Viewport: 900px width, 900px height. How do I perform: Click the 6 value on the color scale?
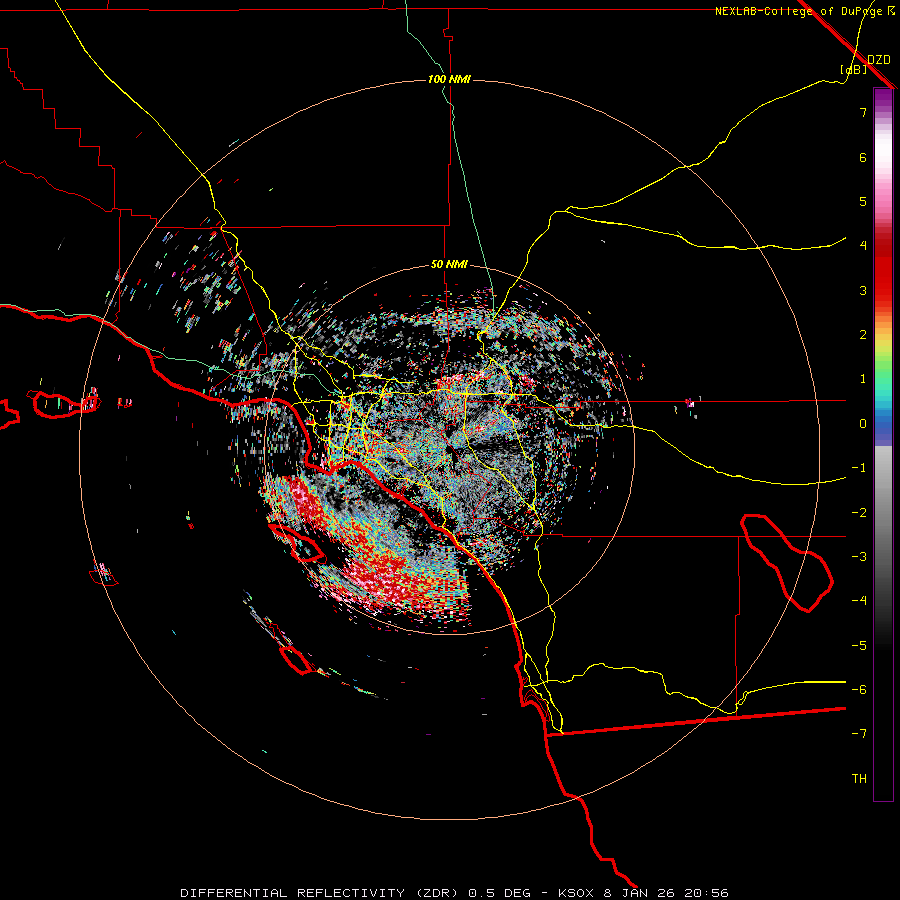[863, 157]
